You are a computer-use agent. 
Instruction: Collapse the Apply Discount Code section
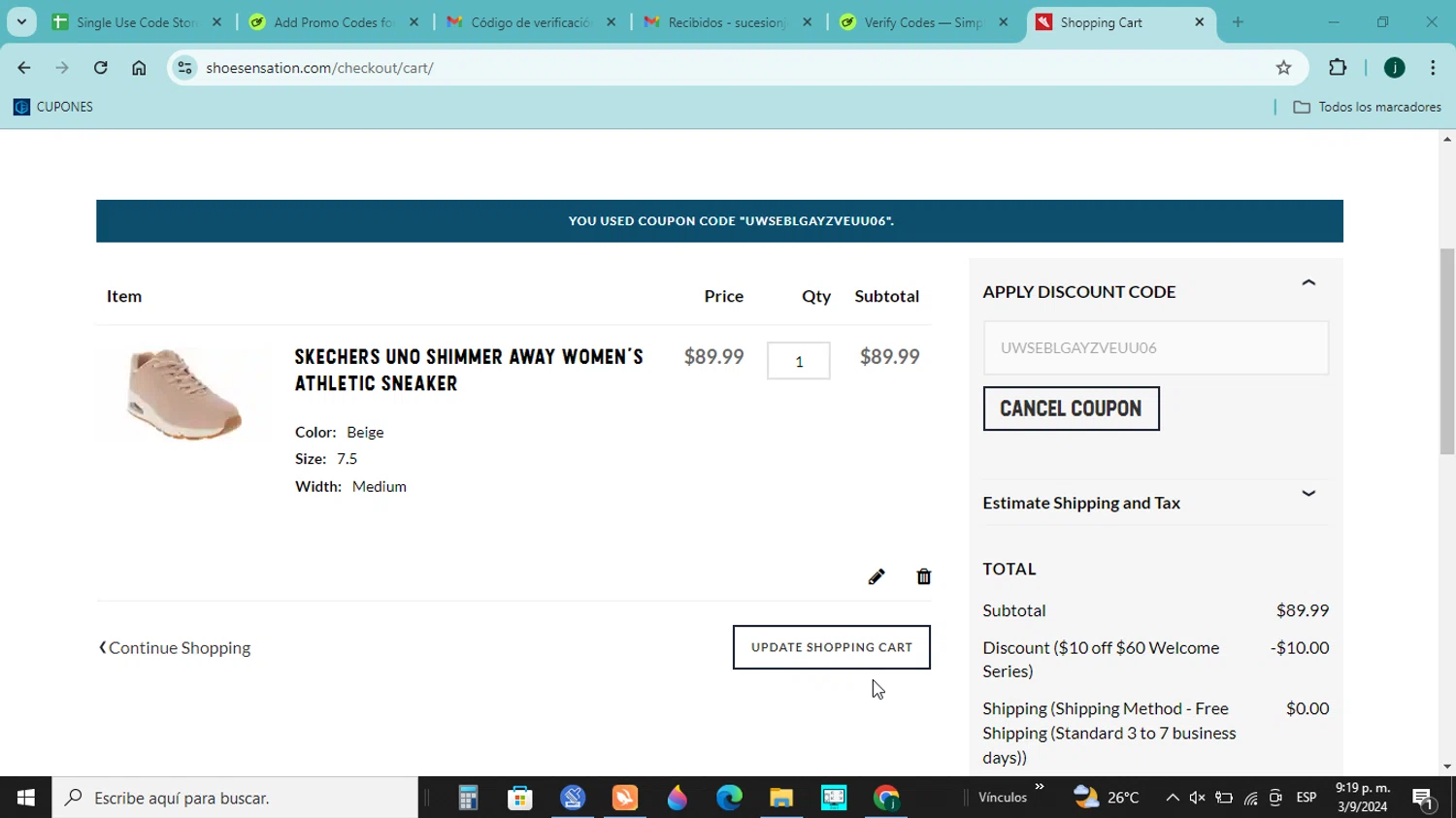point(1308,282)
